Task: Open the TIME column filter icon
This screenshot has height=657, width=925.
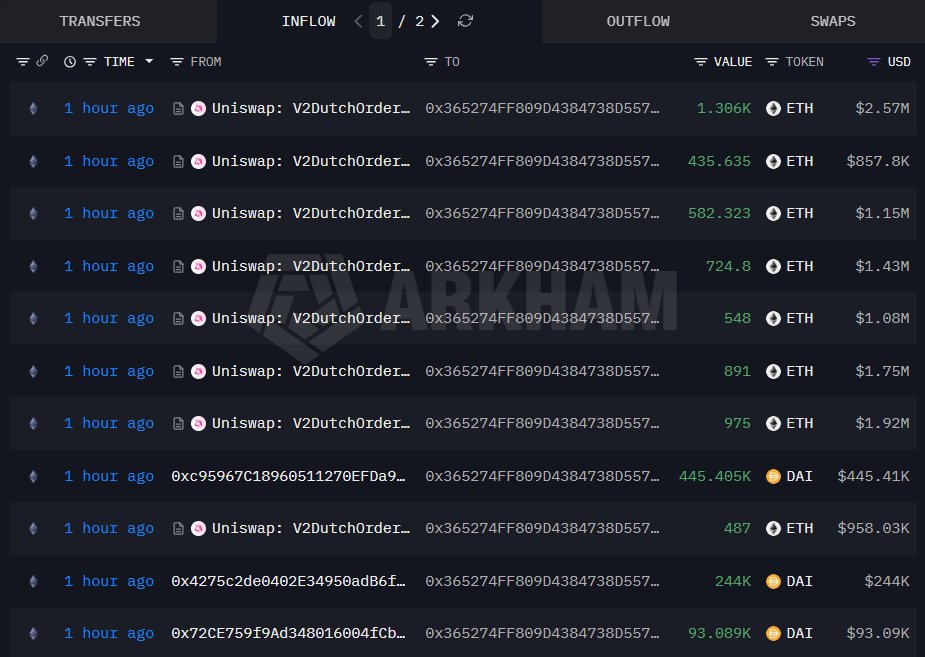Action: [x=90, y=62]
